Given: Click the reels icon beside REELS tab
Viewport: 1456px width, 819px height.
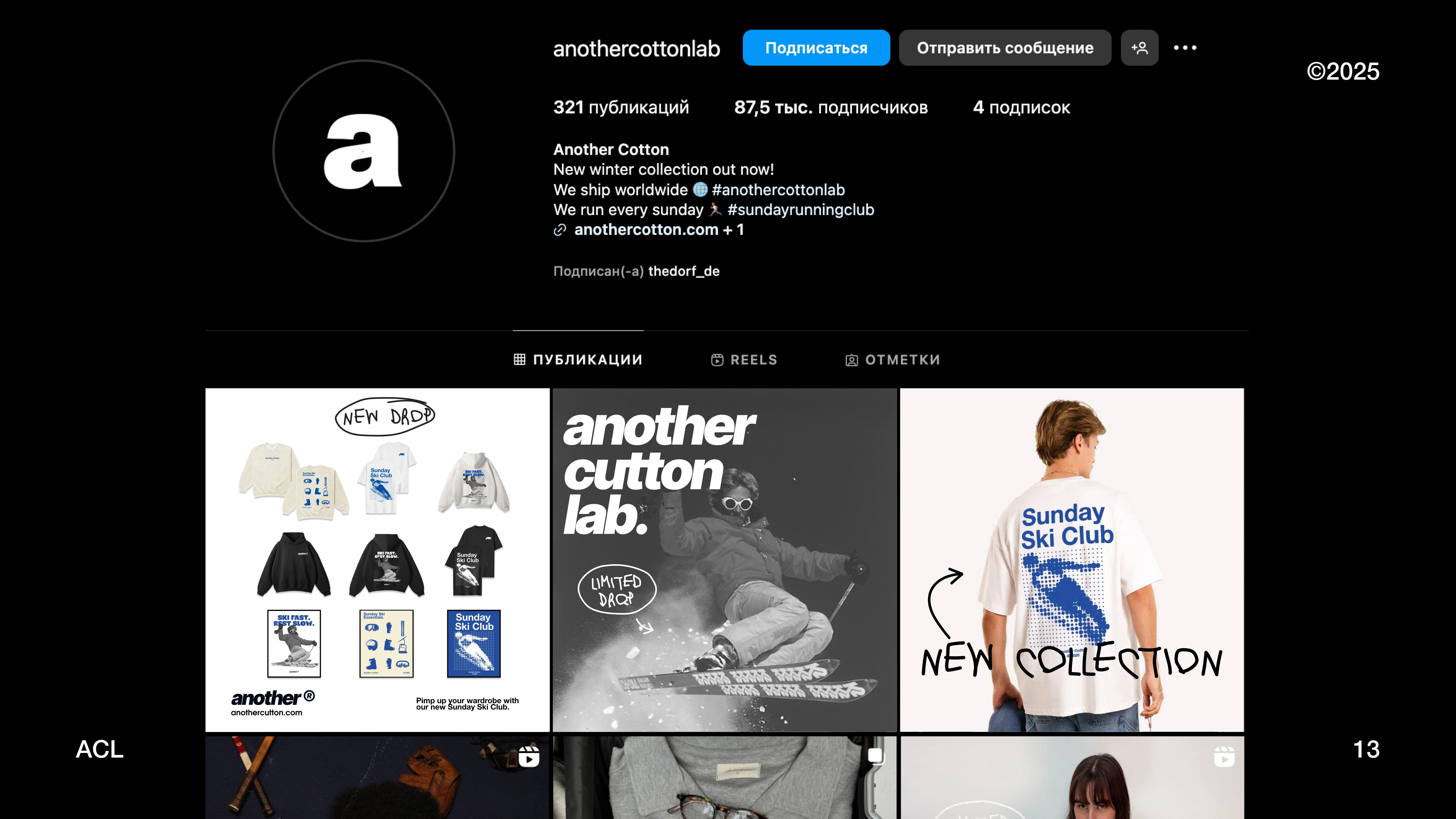Looking at the screenshot, I should point(717,360).
